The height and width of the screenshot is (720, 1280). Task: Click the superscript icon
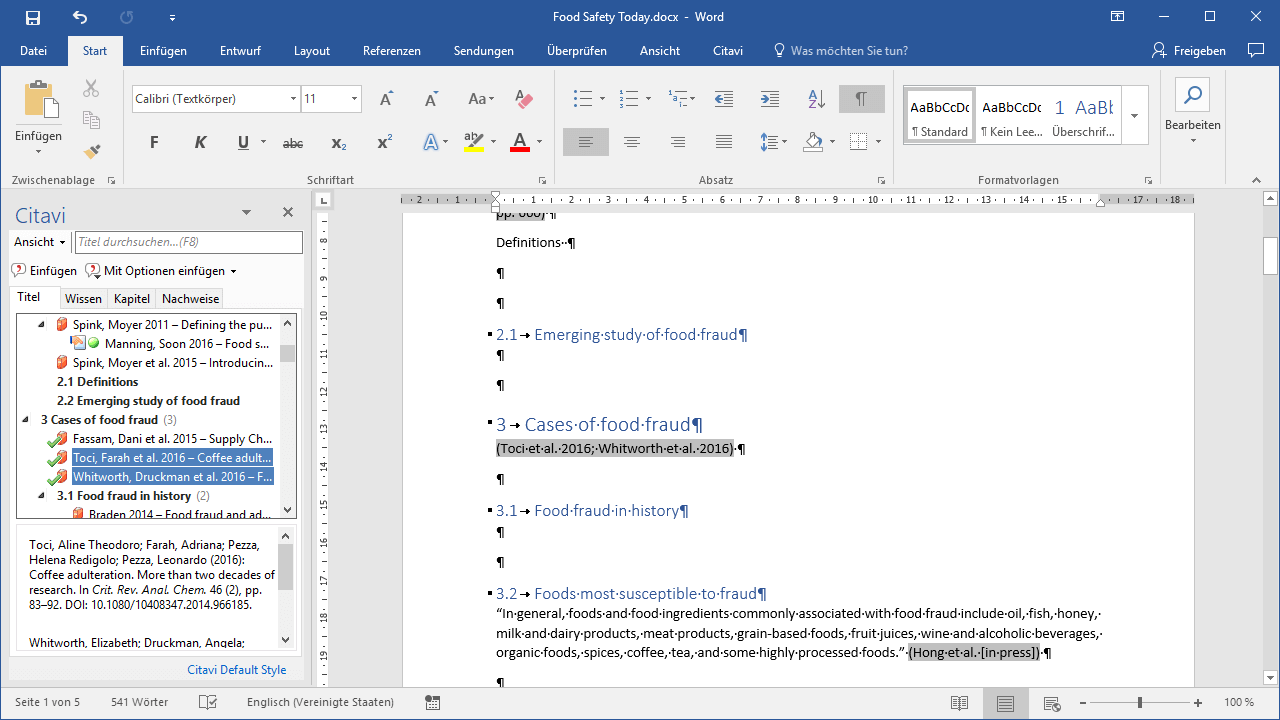[384, 143]
